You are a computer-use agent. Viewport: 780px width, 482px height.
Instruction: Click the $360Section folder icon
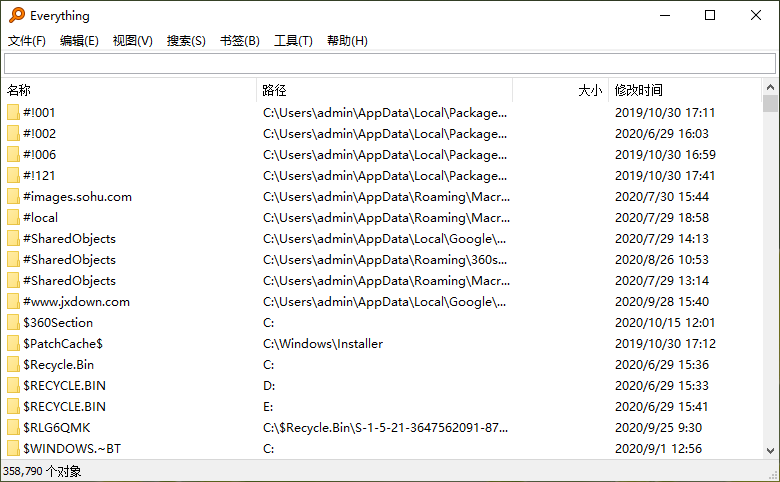13,323
